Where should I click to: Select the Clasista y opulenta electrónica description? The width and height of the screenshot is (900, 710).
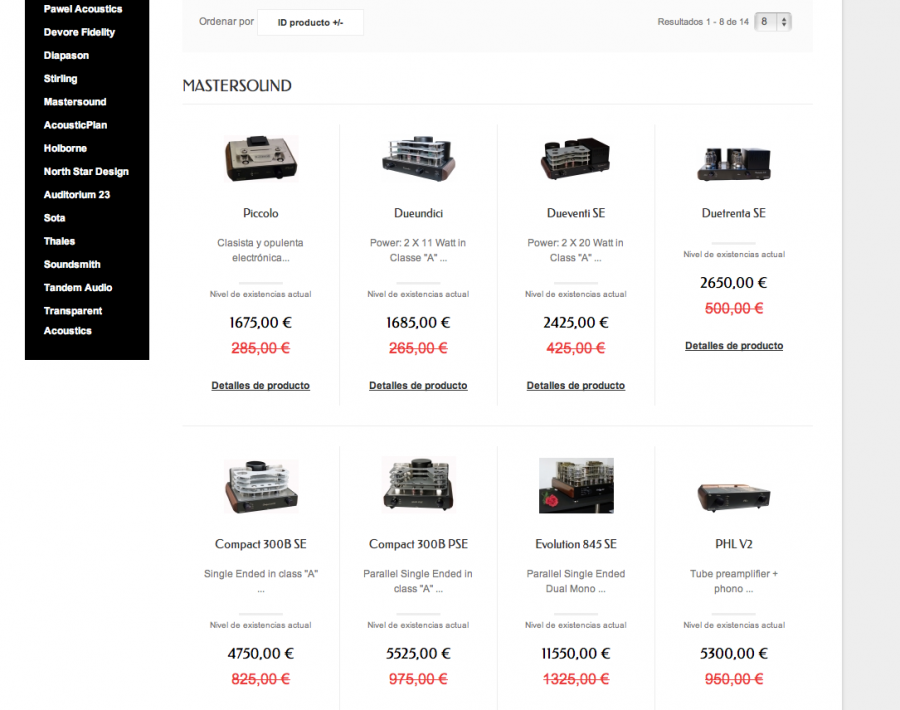261,250
